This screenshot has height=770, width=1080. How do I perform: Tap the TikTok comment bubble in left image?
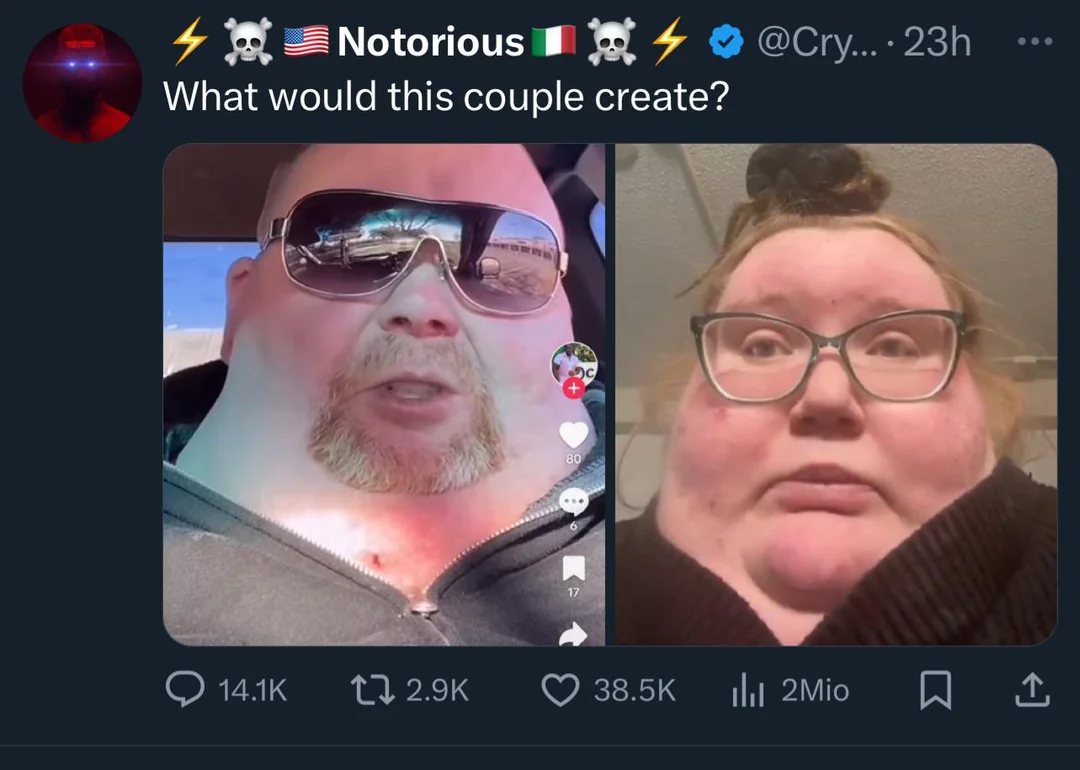(x=573, y=502)
